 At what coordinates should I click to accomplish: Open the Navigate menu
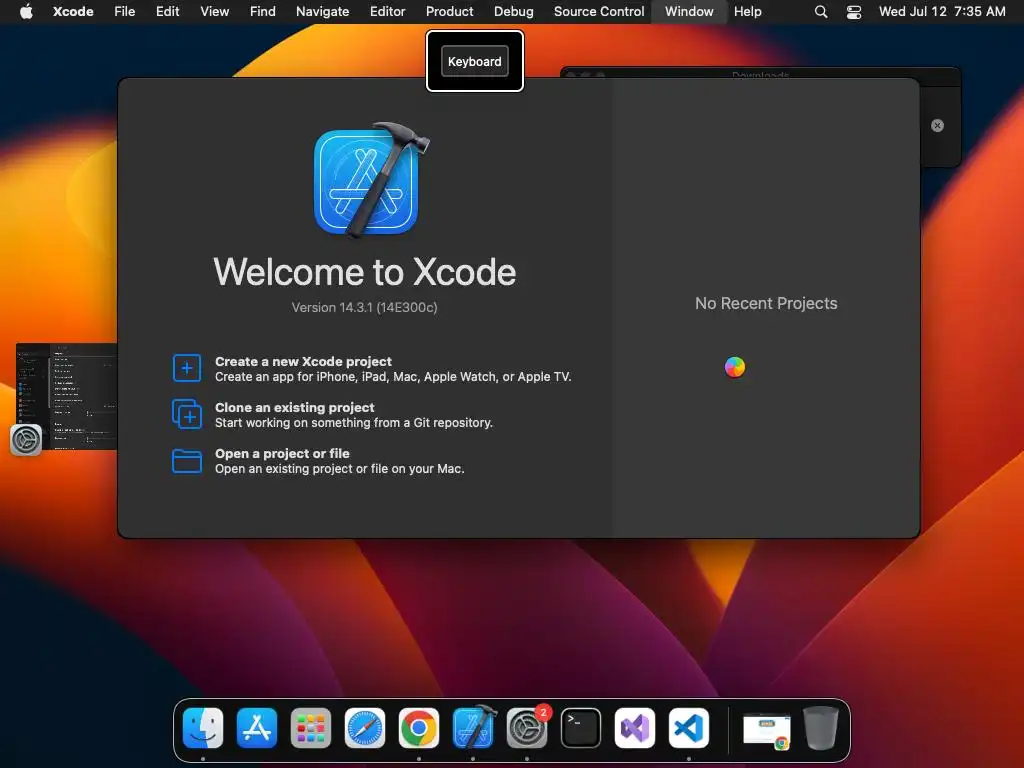click(323, 12)
